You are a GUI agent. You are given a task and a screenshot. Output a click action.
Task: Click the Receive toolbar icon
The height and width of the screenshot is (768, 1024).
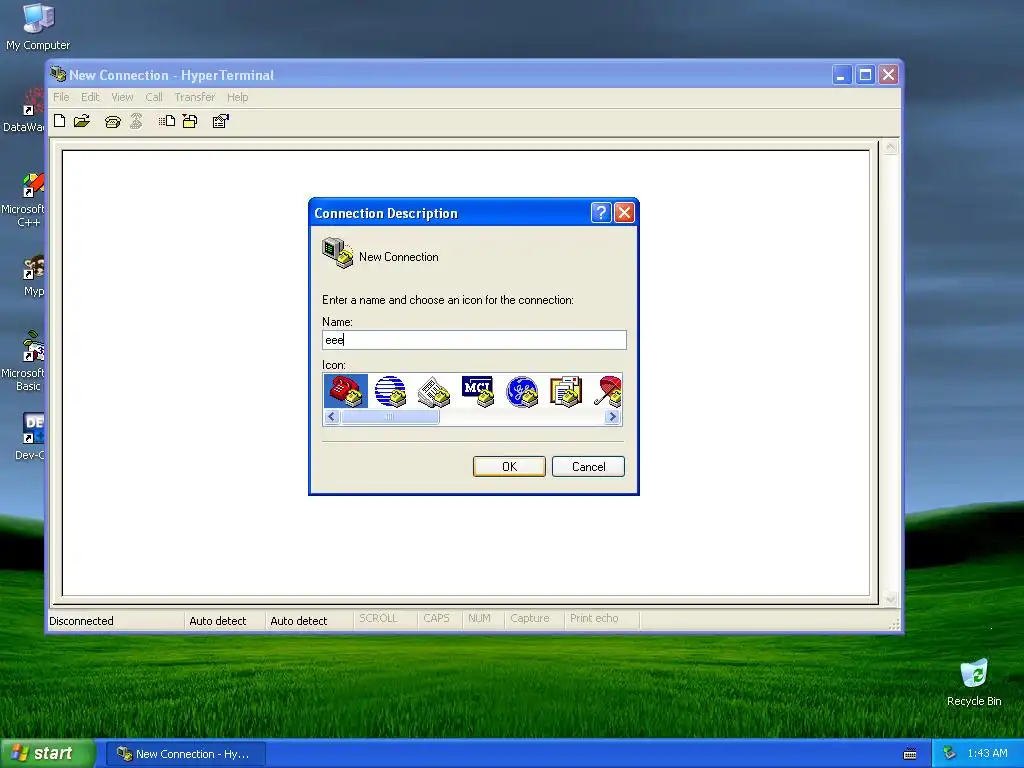[x=190, y=121]
